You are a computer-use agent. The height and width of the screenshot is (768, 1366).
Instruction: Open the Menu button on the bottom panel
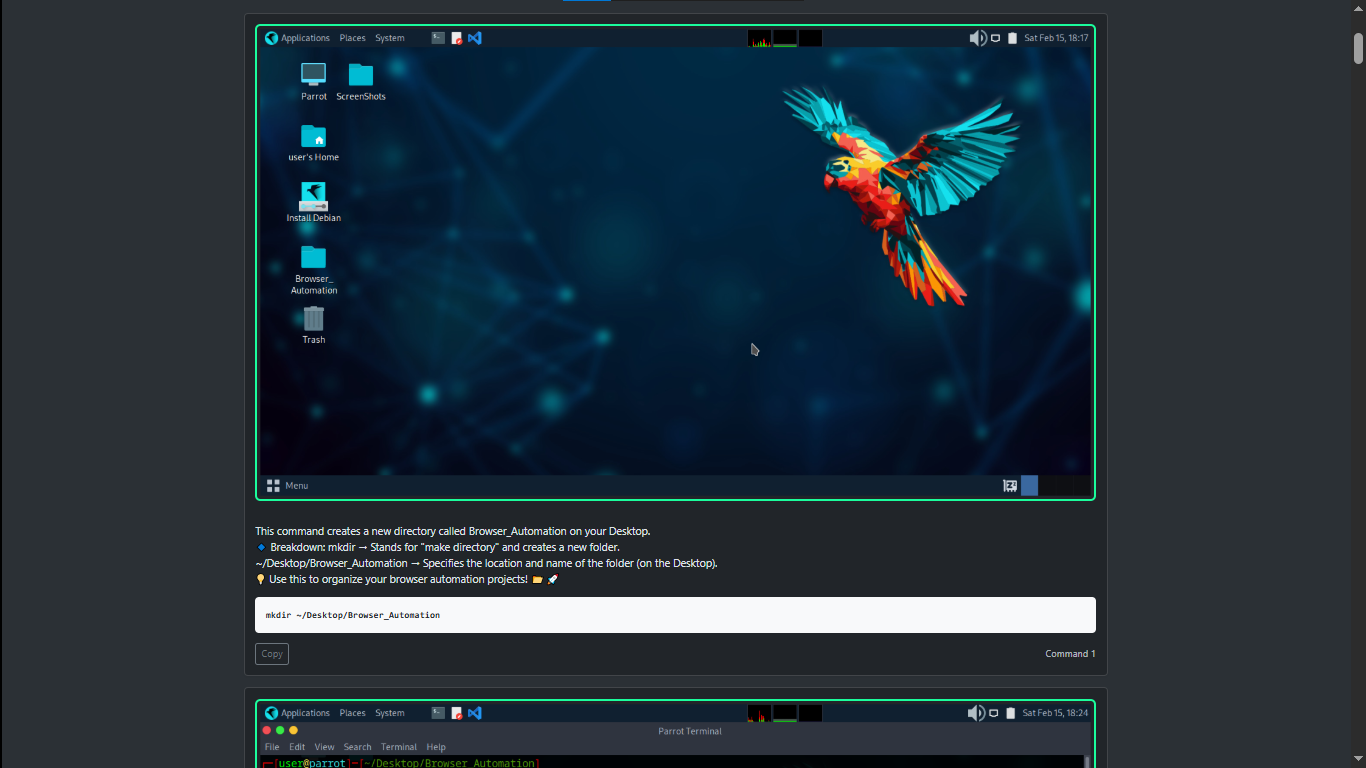[x=287, y=486]
